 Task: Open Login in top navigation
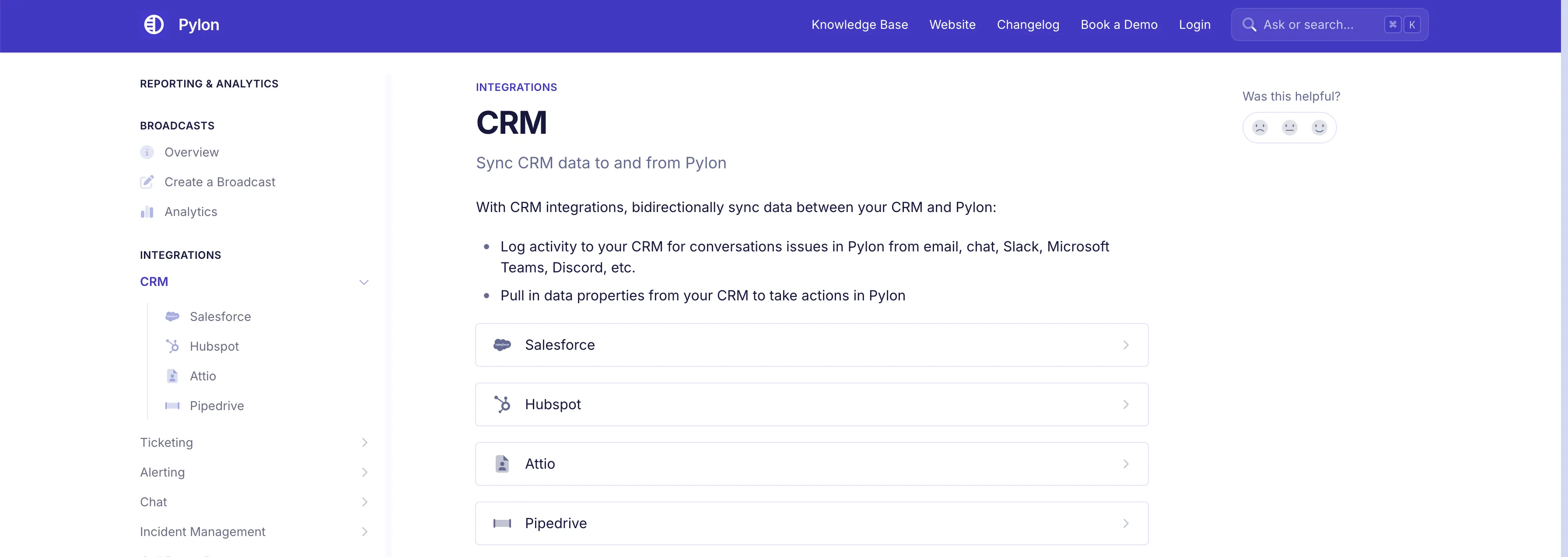click(x=1194, y=25)
